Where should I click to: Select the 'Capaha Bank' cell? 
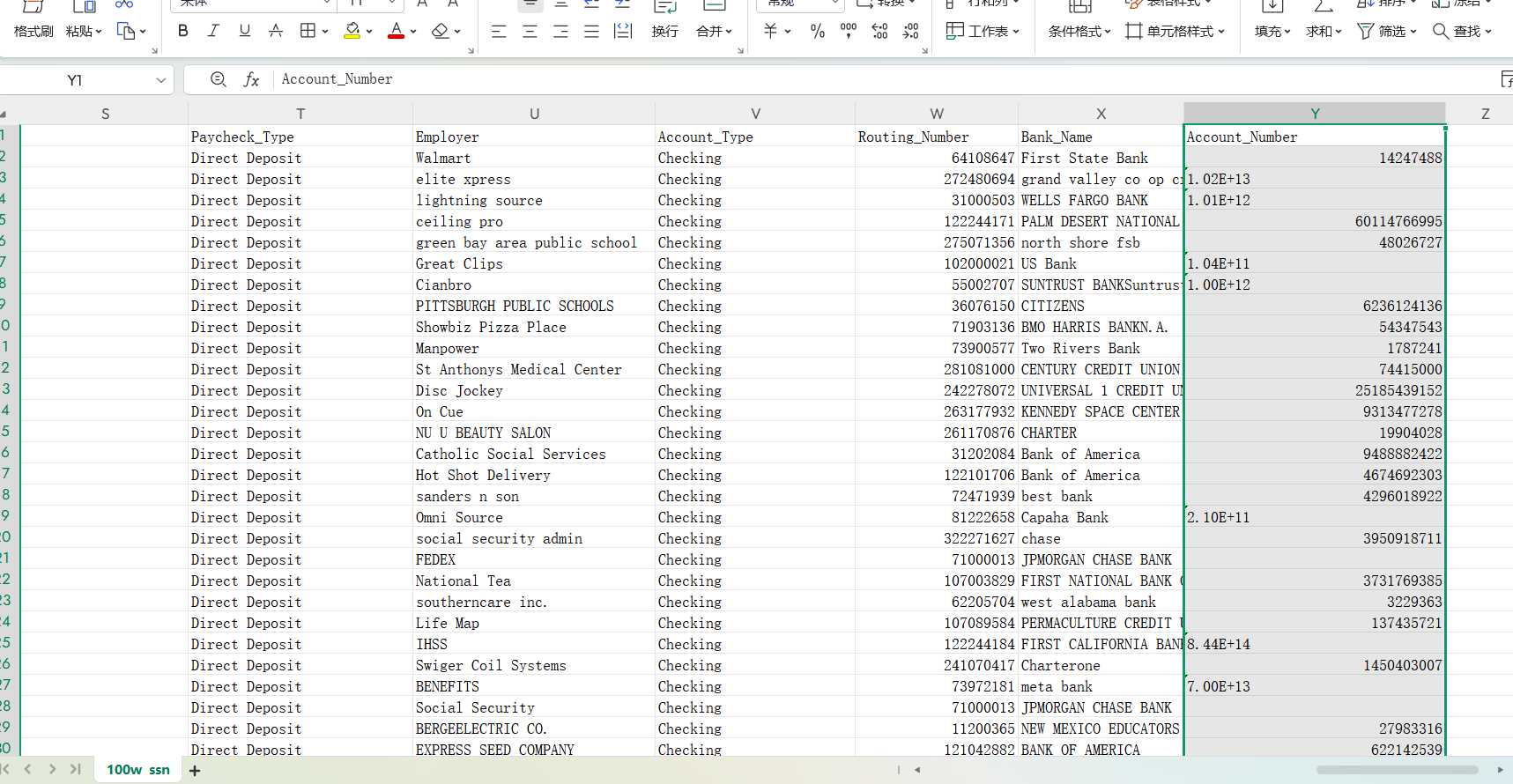click(x=1101, y=518)
